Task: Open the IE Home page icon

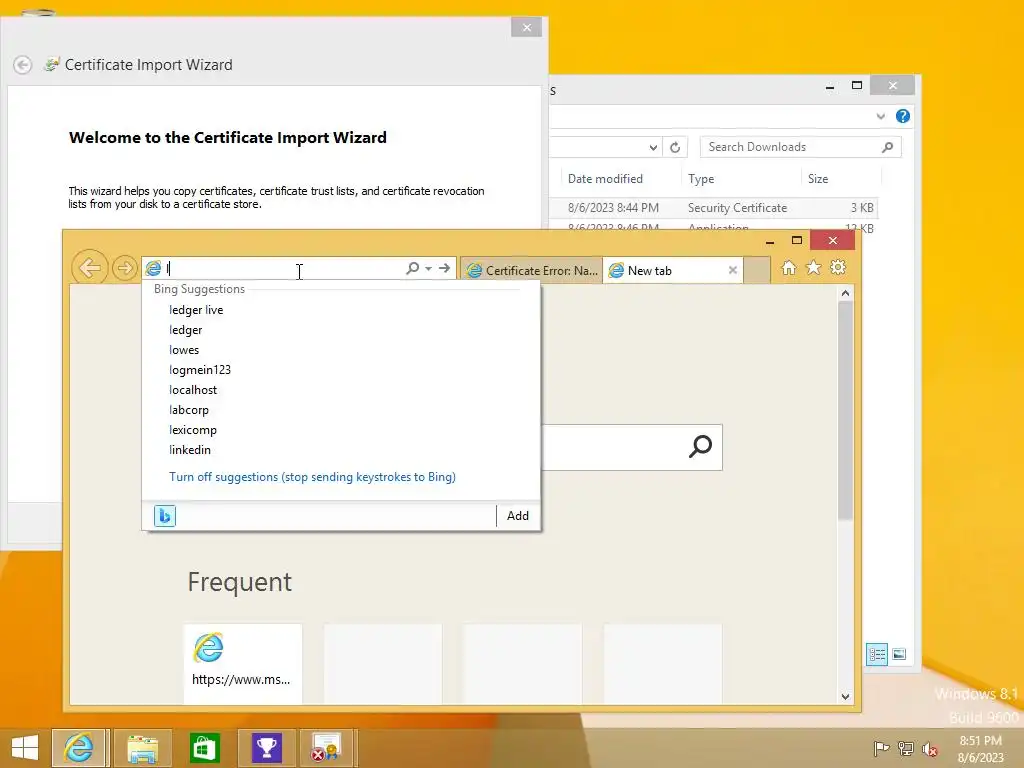Action: click(789, 268)
